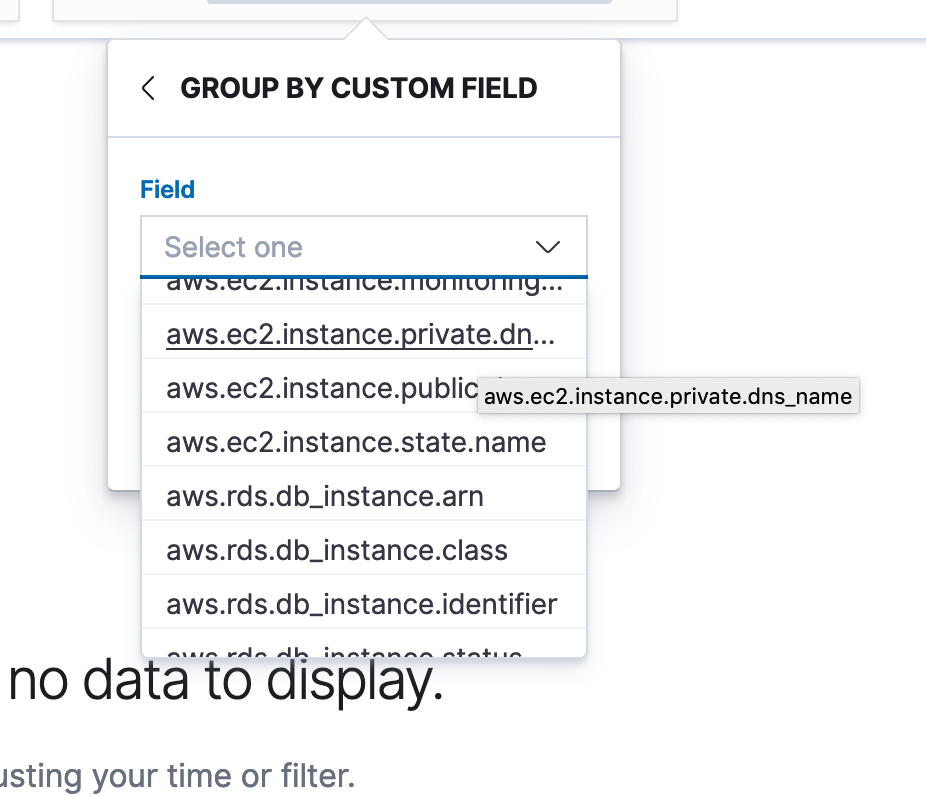Click the back chevron in the popover header
Image resolution: width=926 pixels, height=796 pixels.
[147, 88]
